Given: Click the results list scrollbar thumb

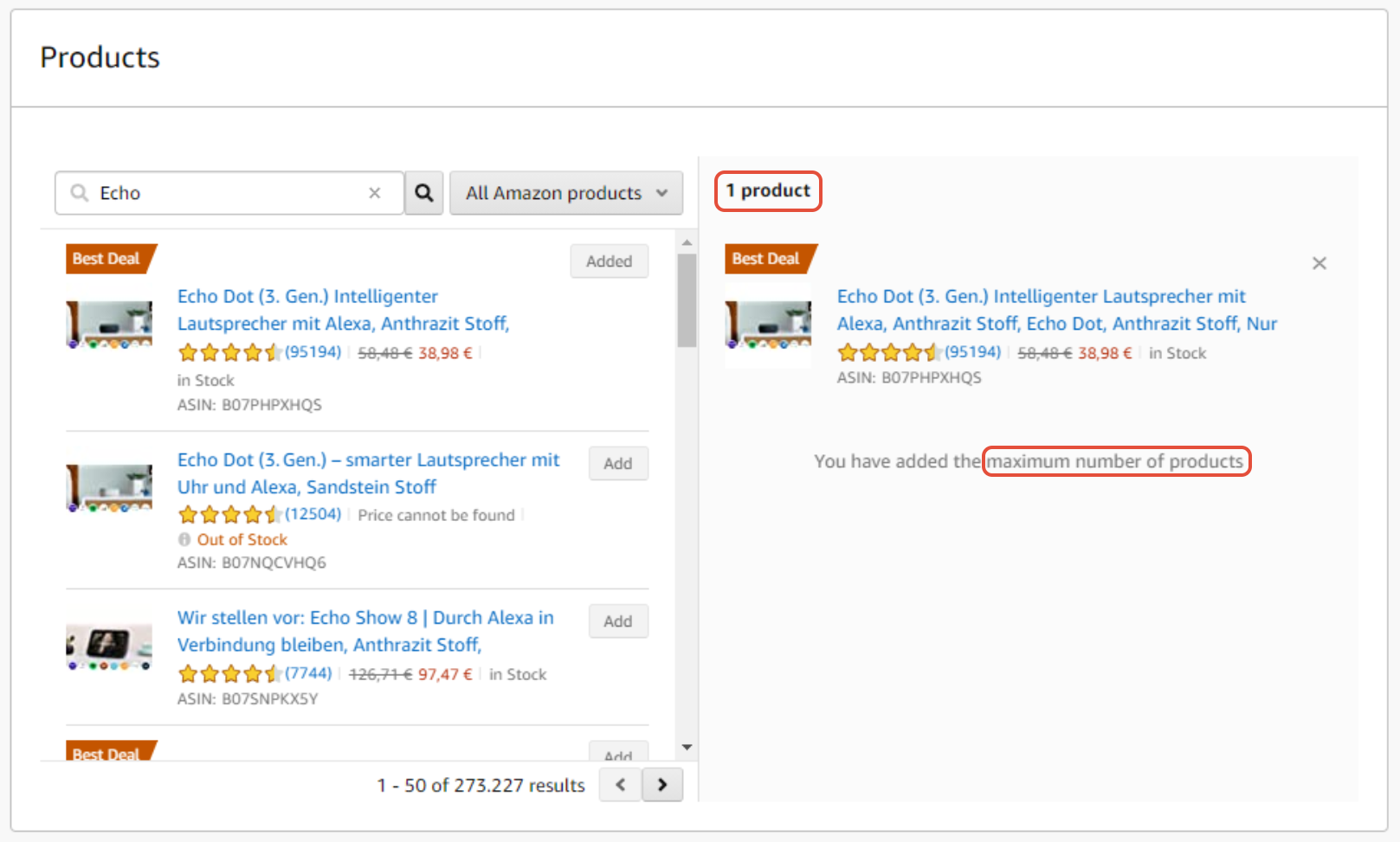Looking at the screenshot, I should click(687, 299).
